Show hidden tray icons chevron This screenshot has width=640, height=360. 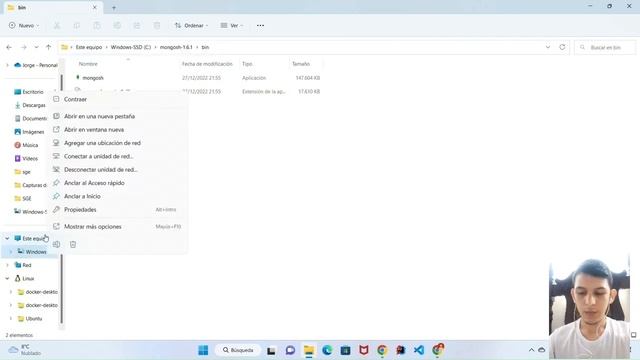pyautogui.click(x=531, y=350)
